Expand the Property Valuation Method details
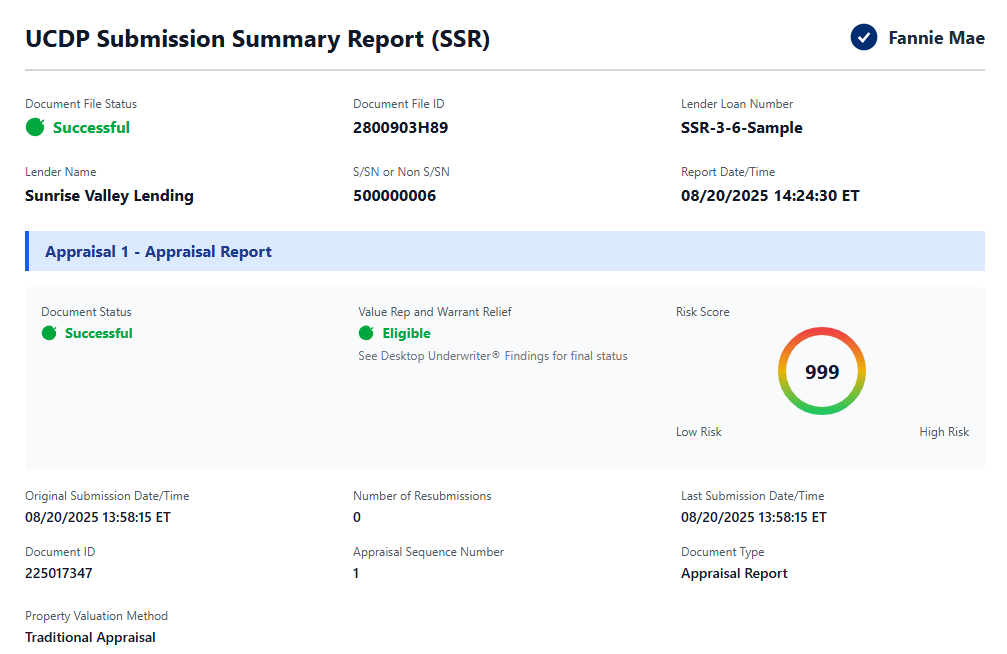Viewport: 1007px width, 654px height. tap(90, 637)
